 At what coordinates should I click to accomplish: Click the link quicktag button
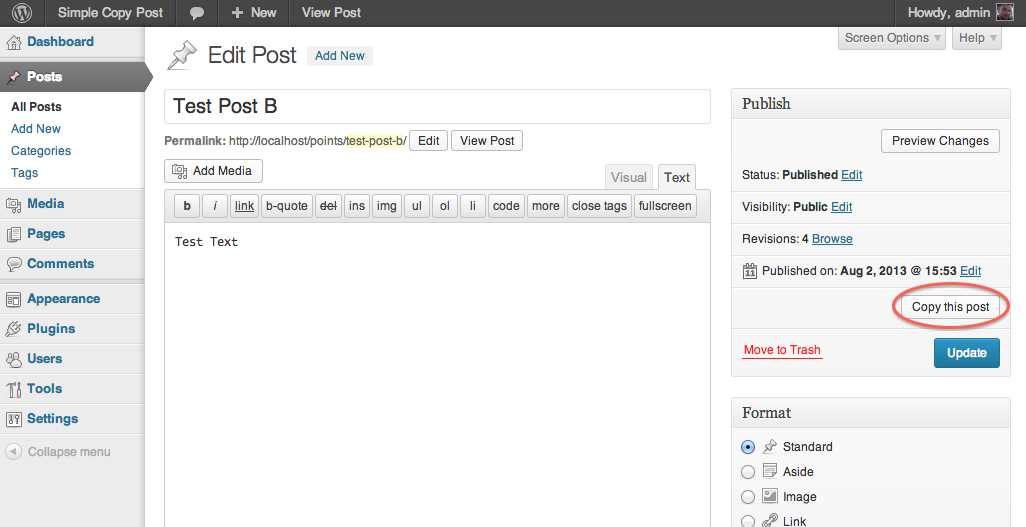click(x=244, y=206)
